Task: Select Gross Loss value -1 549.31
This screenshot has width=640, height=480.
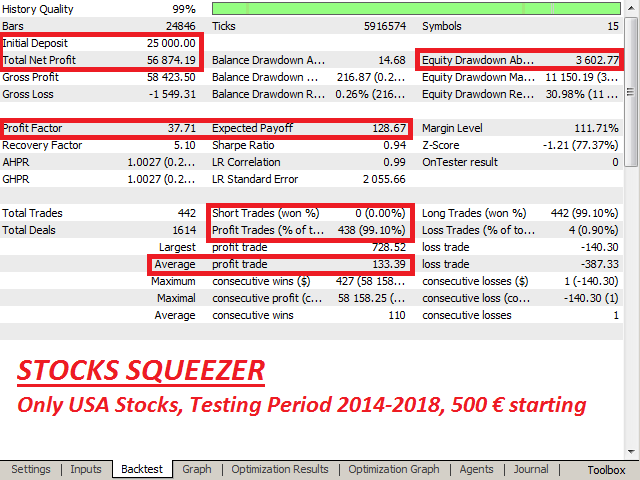Action: click(x=172, y=94)
